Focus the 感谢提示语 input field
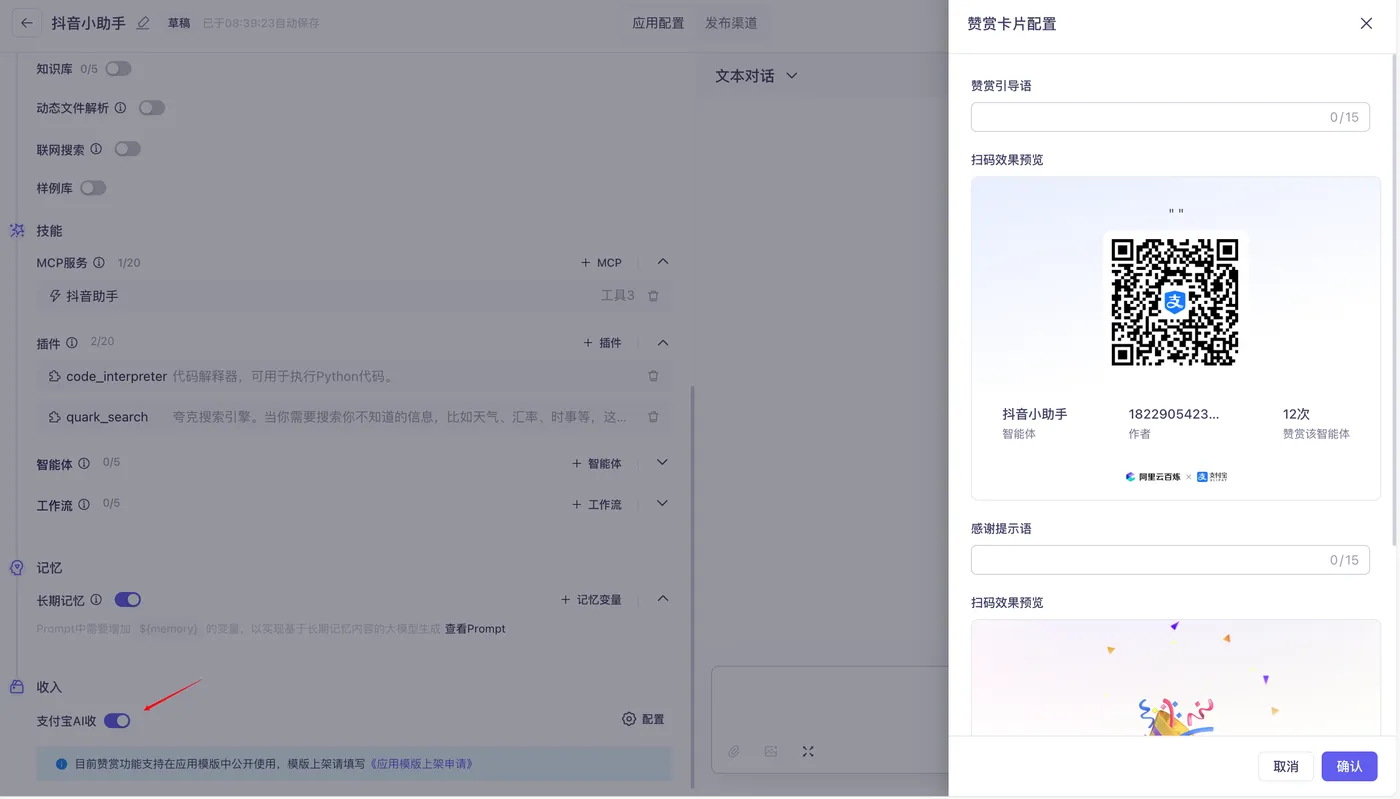 point(1170,560)
